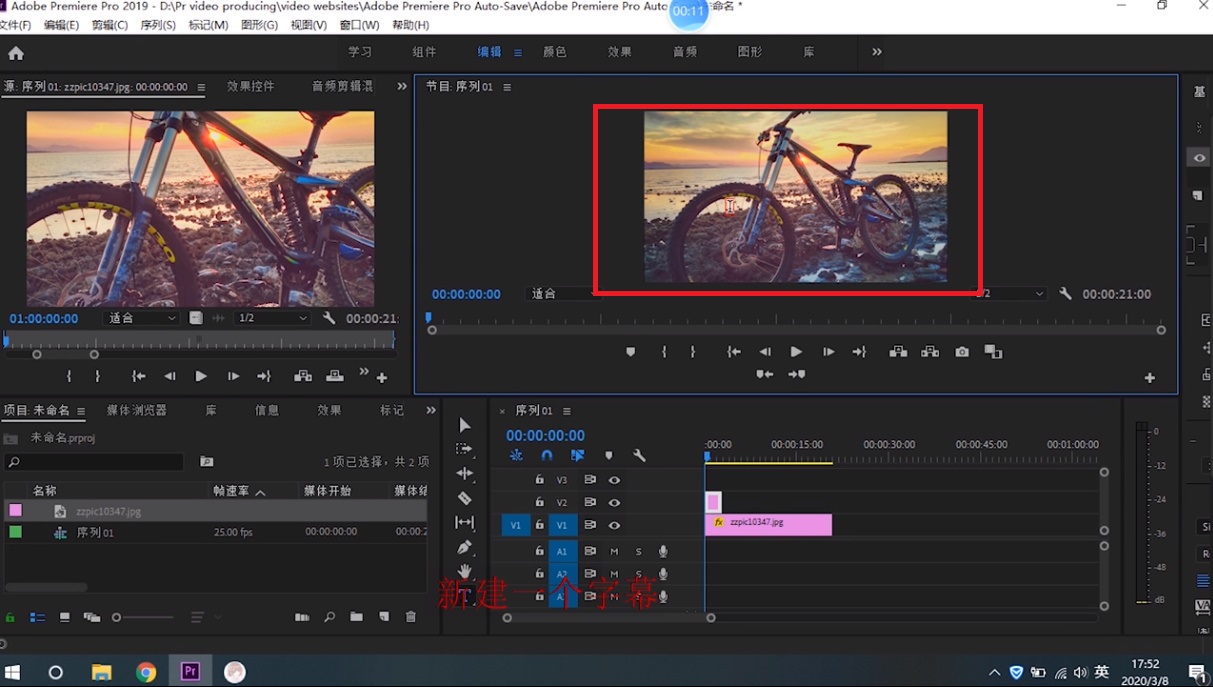Switch to 颜色 workspace tab
The height and width of the screenshot is (687, 1213).
(x=554, y=52)
